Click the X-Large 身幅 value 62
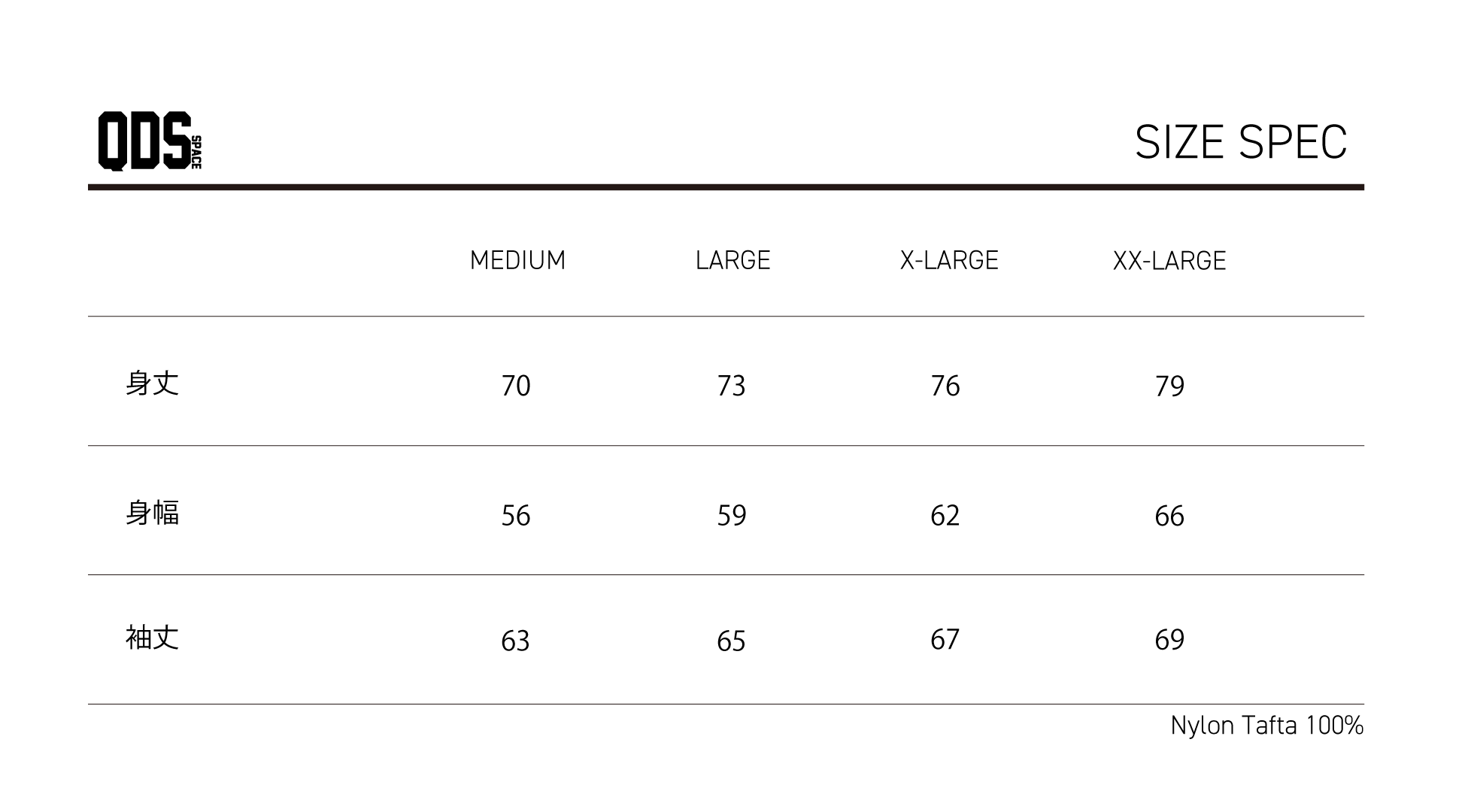Viewport: 1474px width, 812px height. [945, 516]
